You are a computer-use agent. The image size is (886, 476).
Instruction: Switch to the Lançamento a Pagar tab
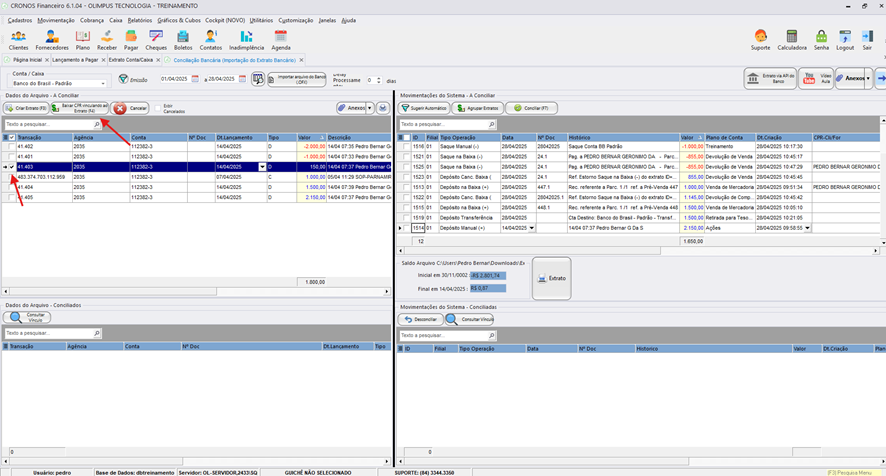coord(75,60)
